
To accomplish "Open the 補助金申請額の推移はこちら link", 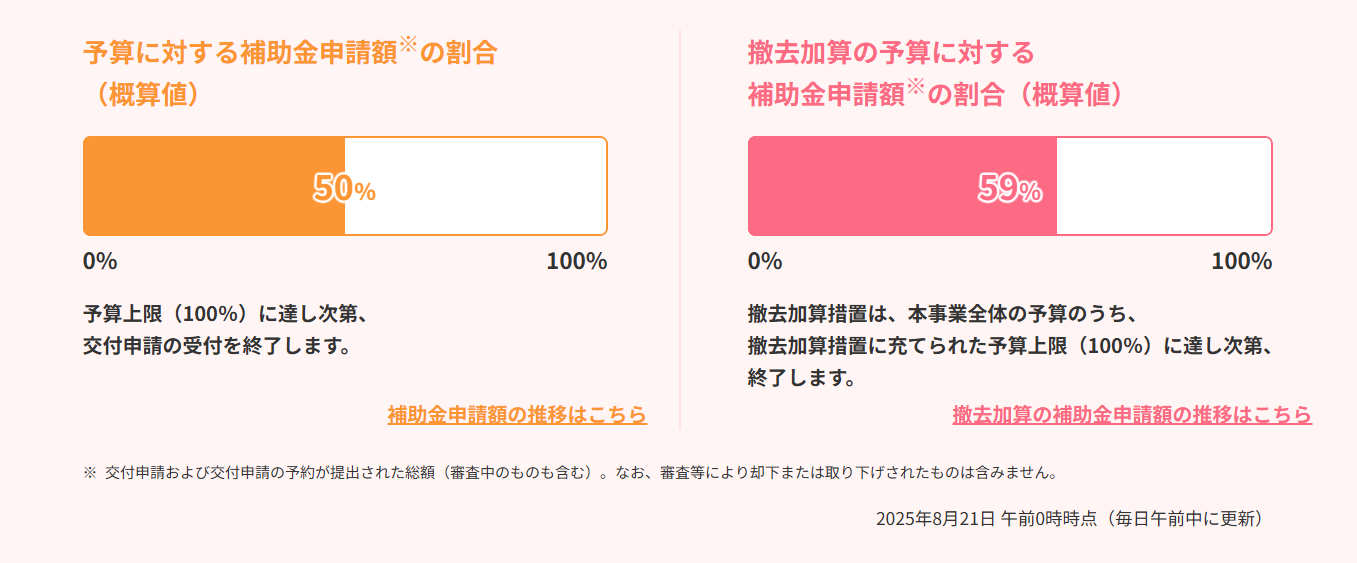I will [517, 414].
